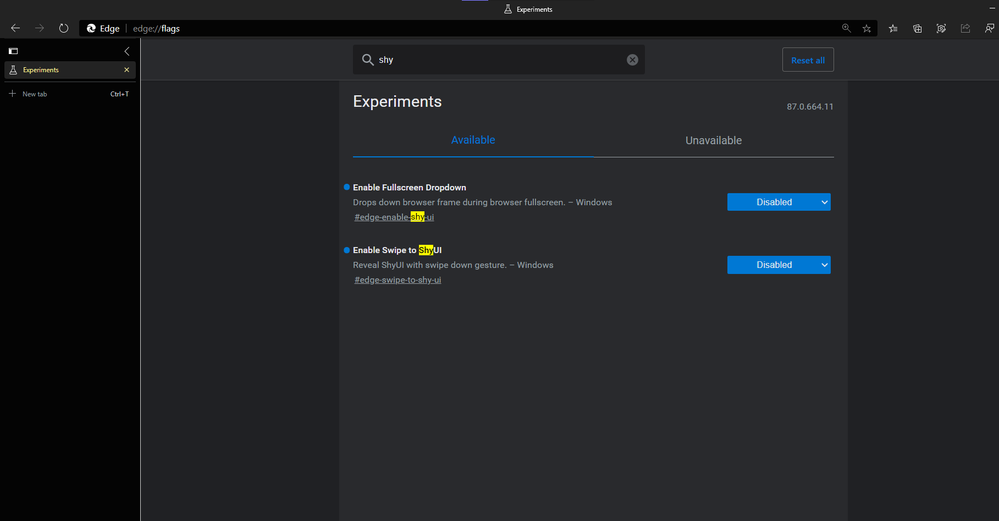
Task: Click the Edge logo in address bar
Action: pos(91,28)
